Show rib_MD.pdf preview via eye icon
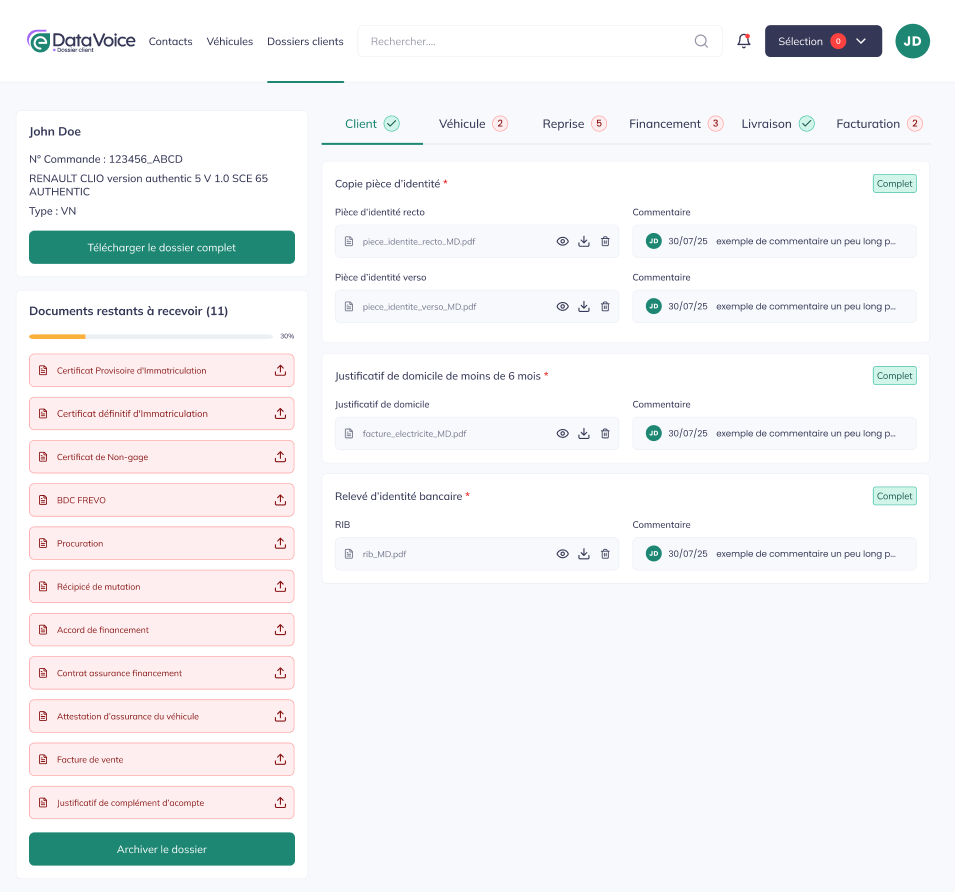 pos(562,554)
